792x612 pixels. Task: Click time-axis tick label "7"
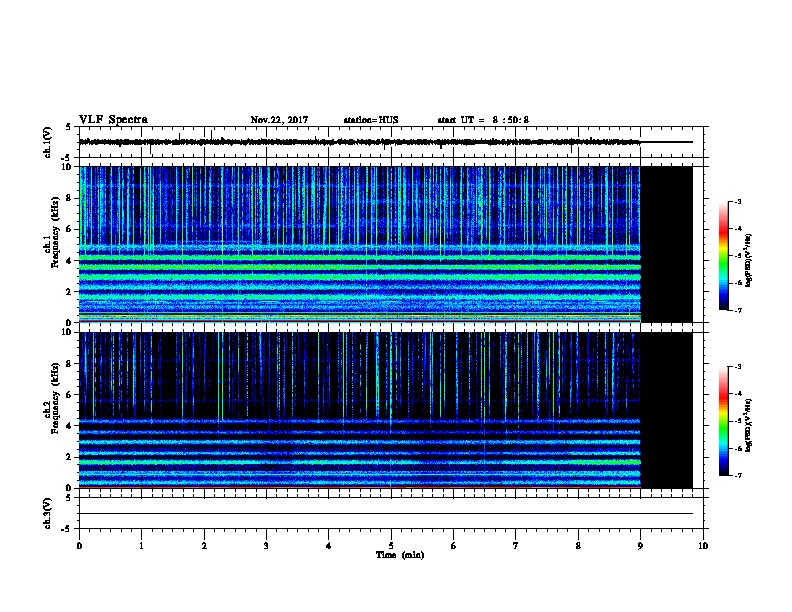pos(516,545)
